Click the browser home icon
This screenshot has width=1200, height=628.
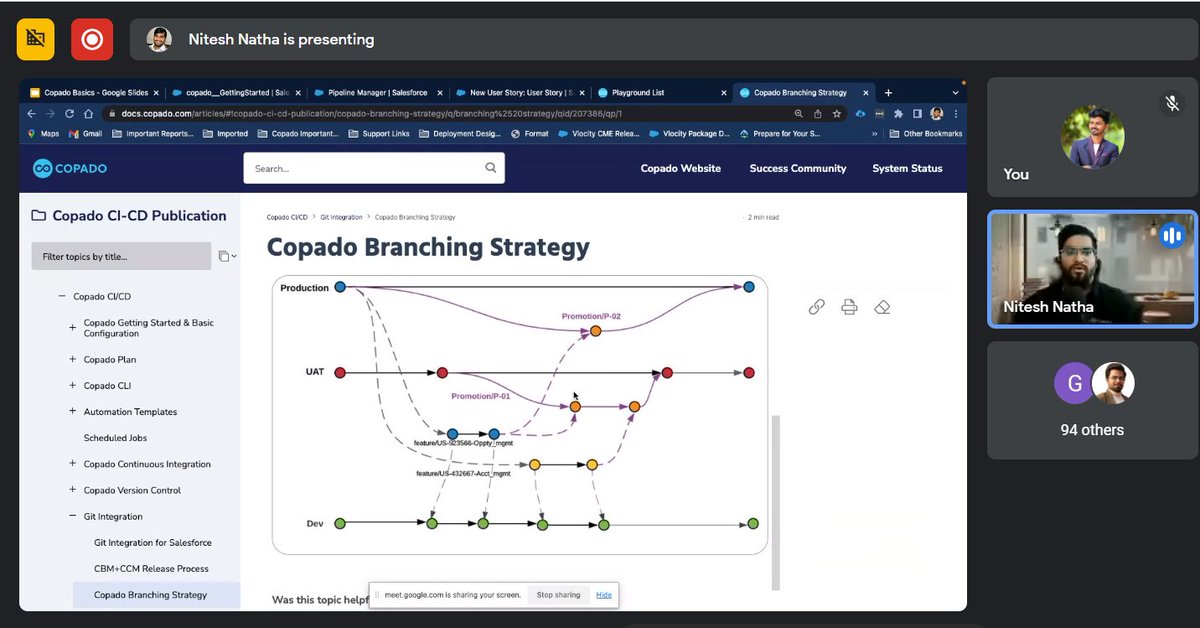point(88,114)
